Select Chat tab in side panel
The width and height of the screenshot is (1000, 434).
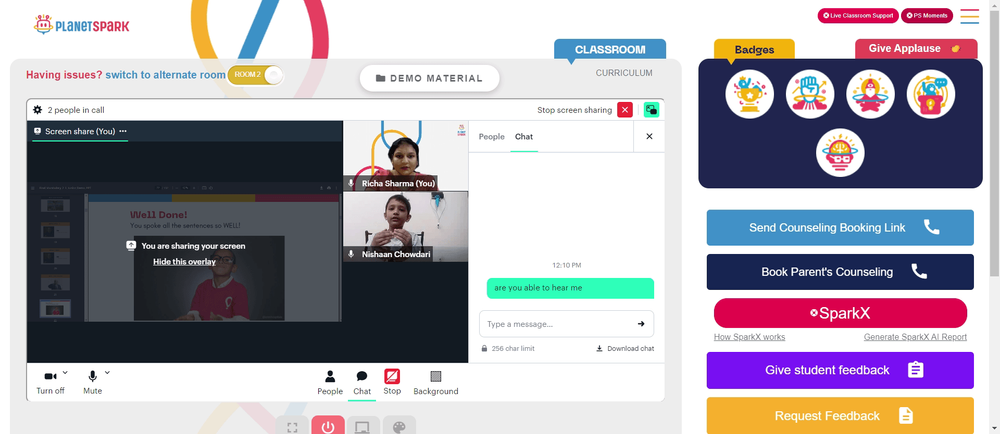[524, 136]
